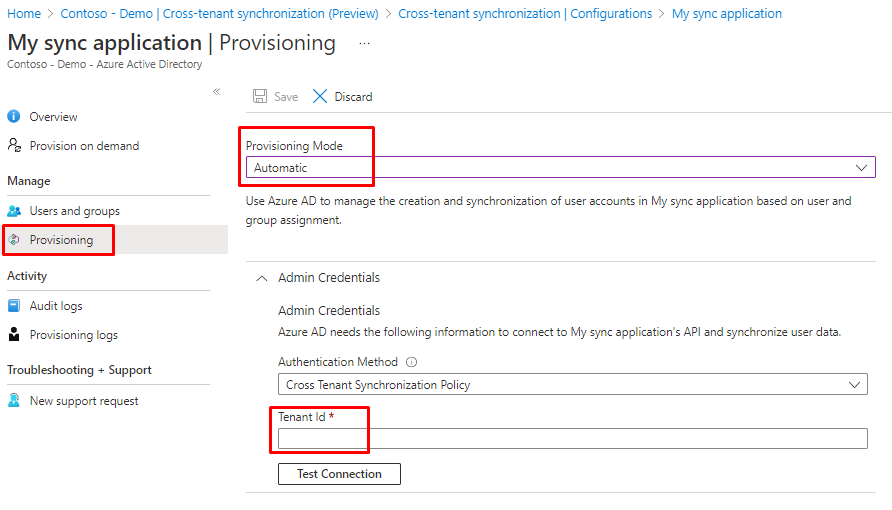This screenshot has width=892, height=510.
Task: Collapse the Admin Credentials section
Action: (263, 278)
